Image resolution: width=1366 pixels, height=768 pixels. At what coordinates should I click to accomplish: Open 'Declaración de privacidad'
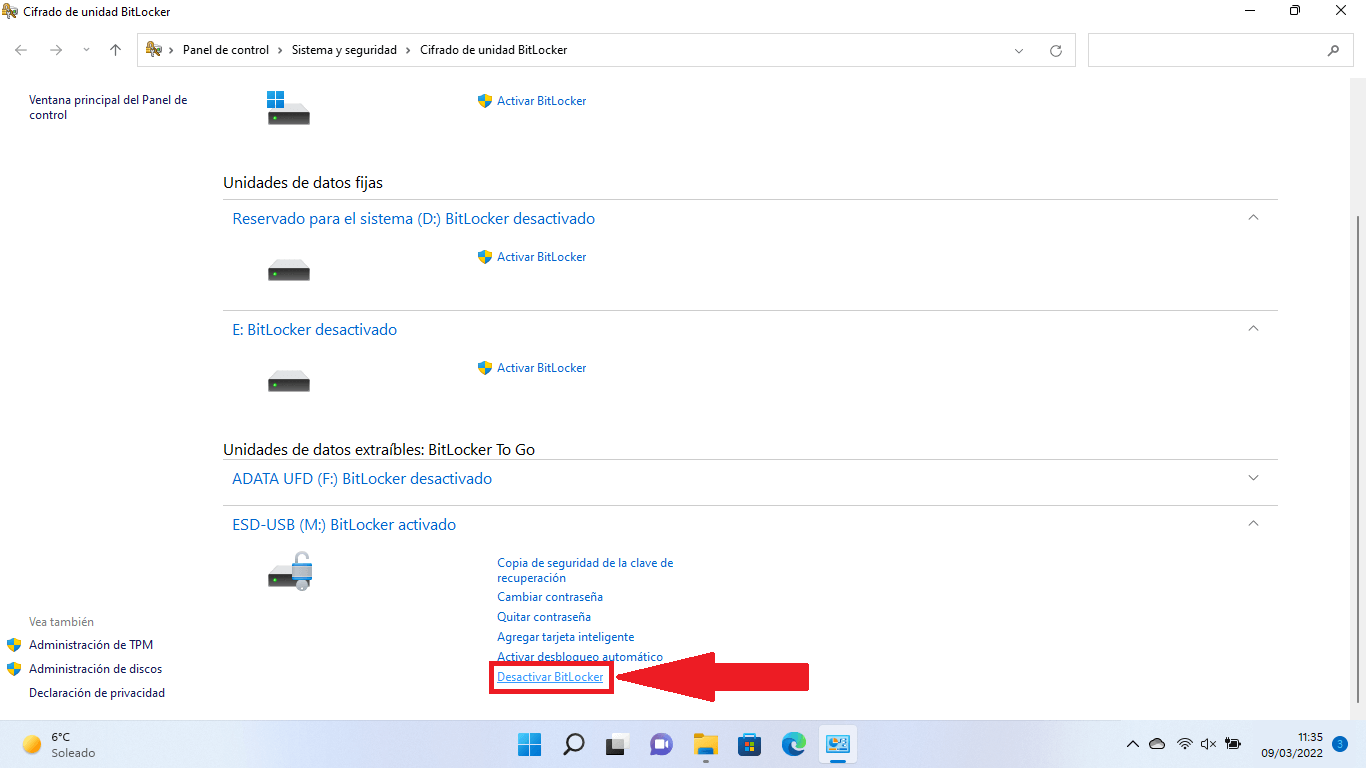(x=97, y=693)
